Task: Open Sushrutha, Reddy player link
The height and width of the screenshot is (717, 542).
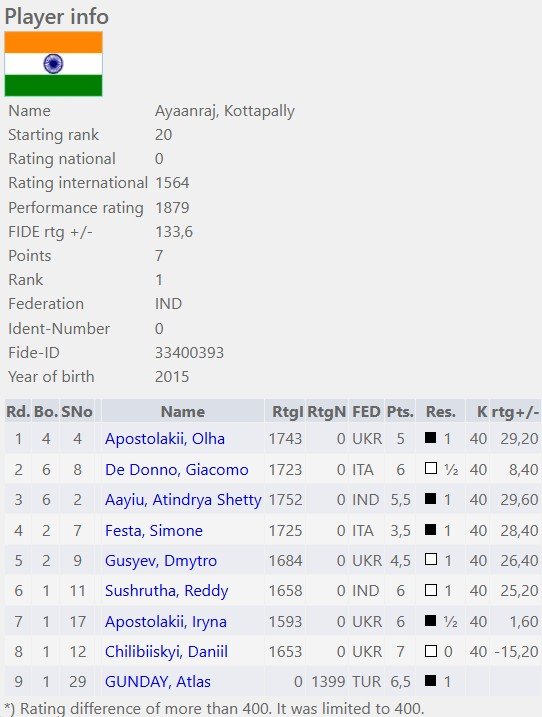Action: 166,591
